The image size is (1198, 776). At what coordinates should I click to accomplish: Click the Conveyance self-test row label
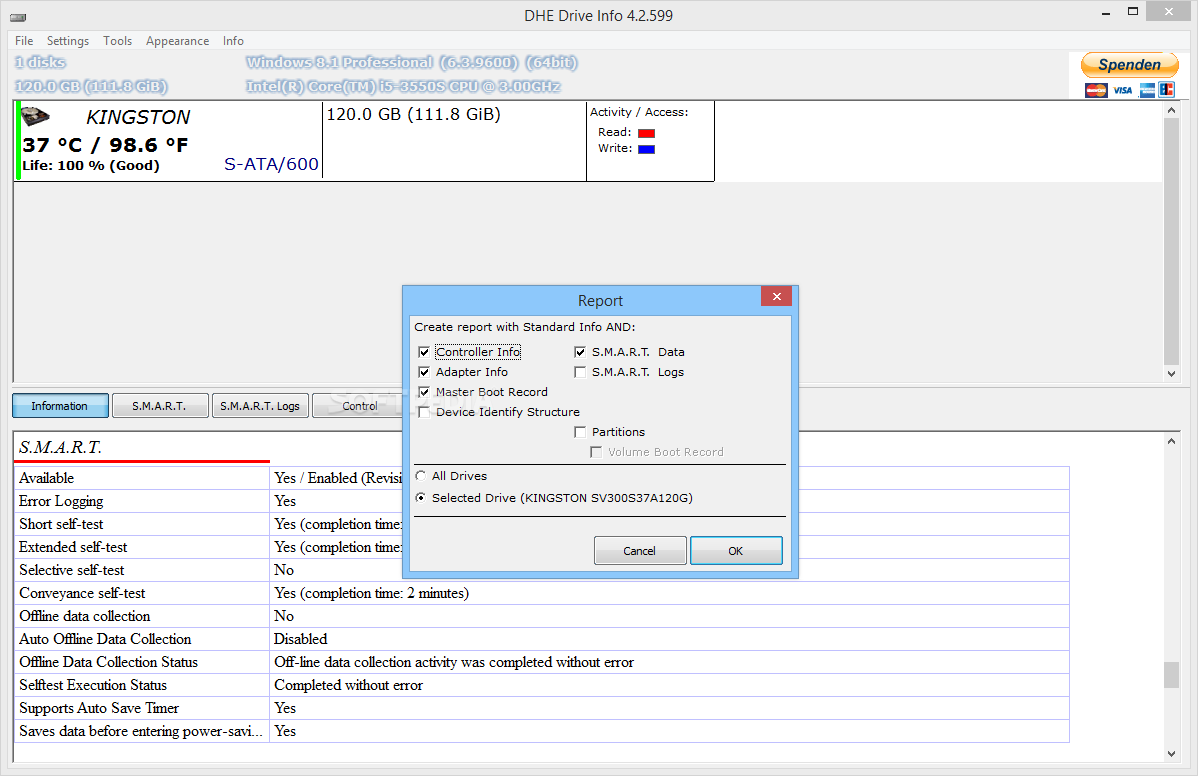[82, 593]
